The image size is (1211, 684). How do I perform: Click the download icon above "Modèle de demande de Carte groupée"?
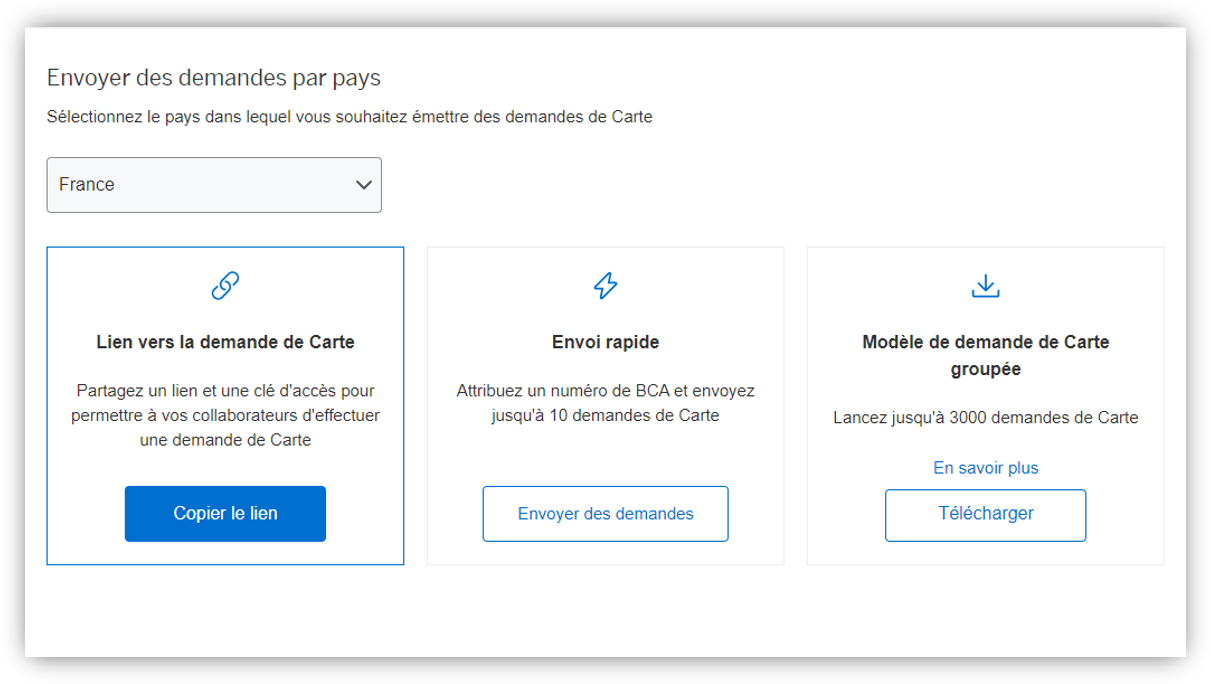(x=986, y=287)
